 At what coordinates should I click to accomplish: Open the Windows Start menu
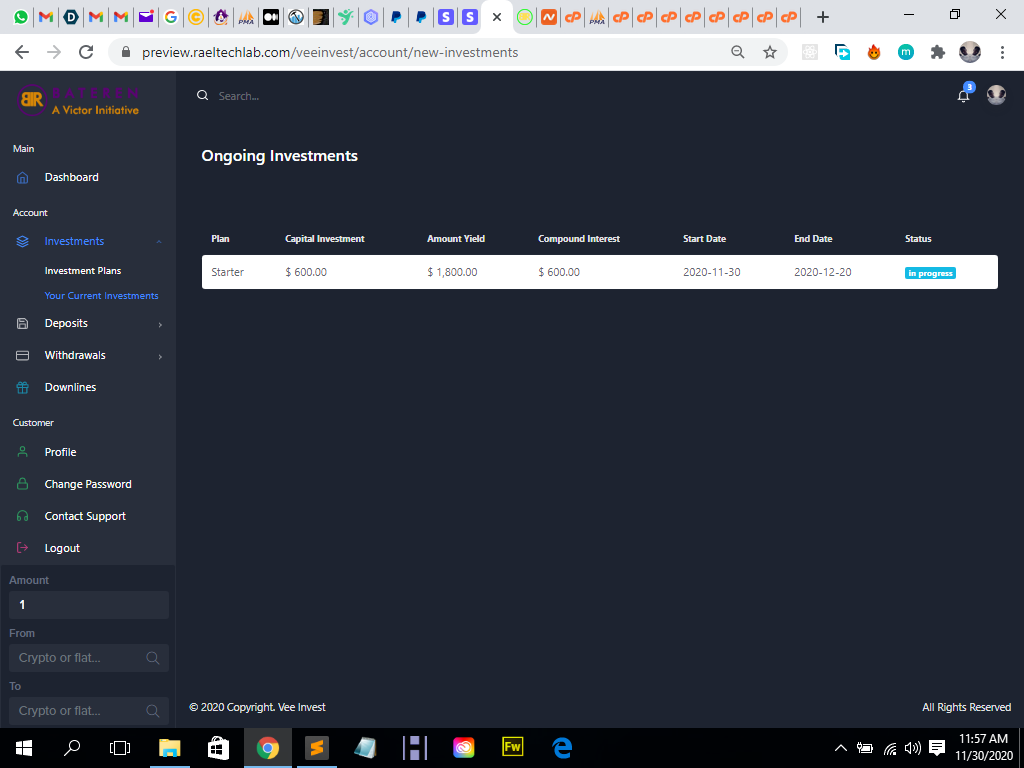[x=24, y=748]
